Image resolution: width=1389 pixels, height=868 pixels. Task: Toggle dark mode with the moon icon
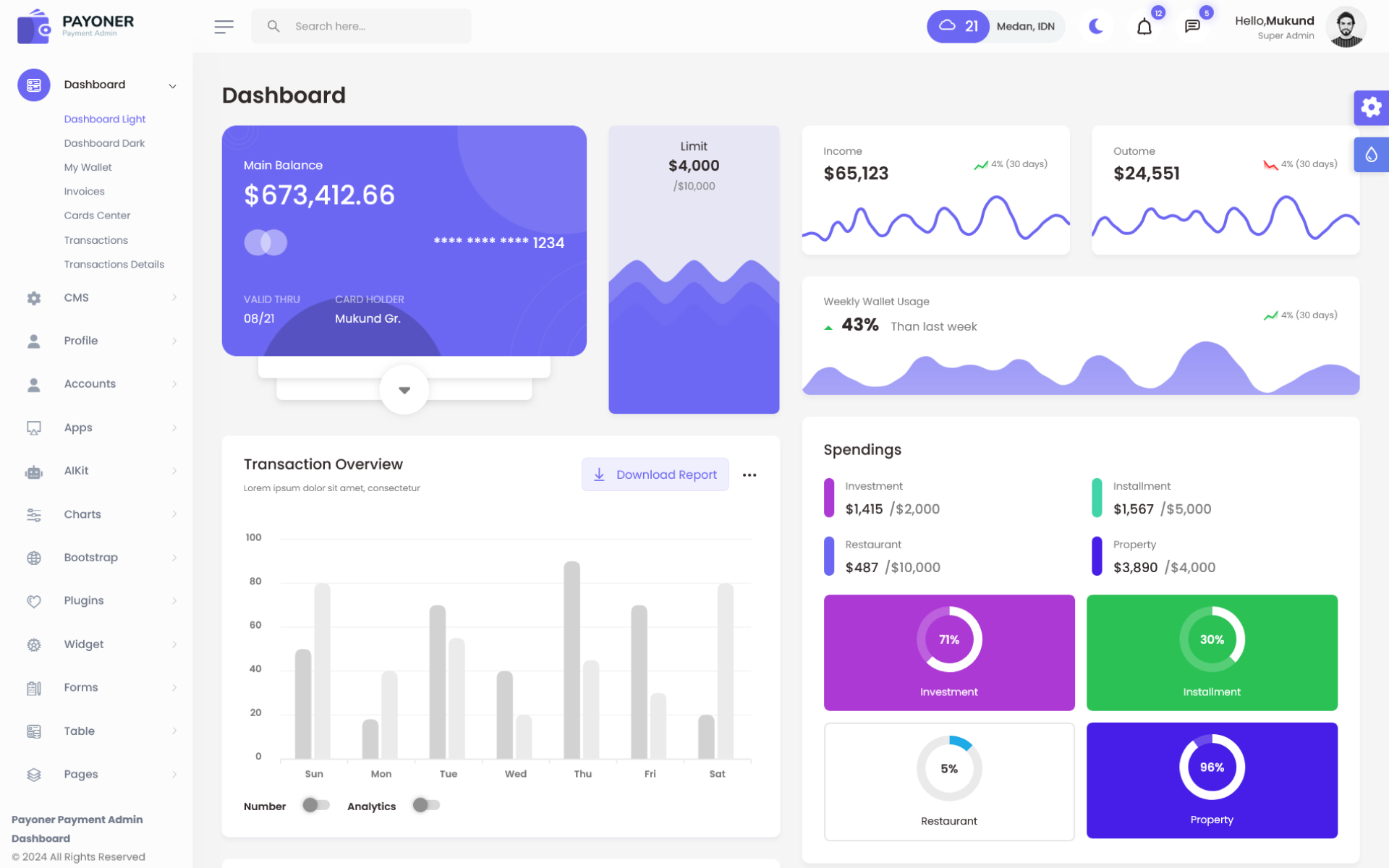point(1096,27)
